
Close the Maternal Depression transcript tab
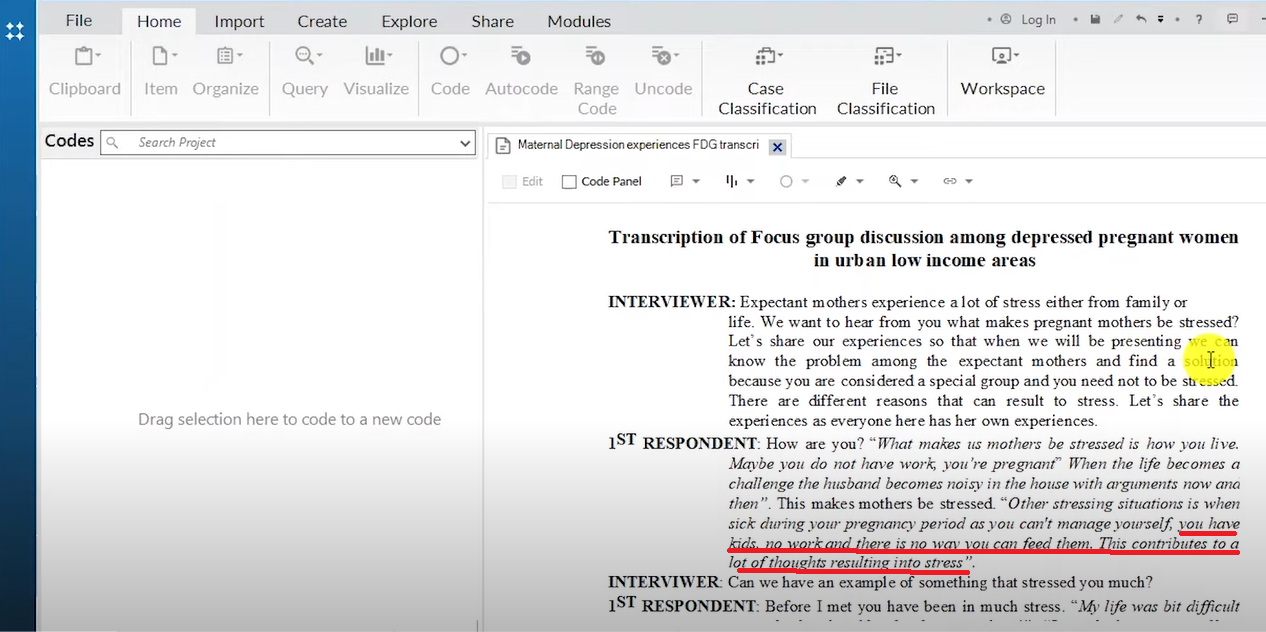click(x=777, y=147)
